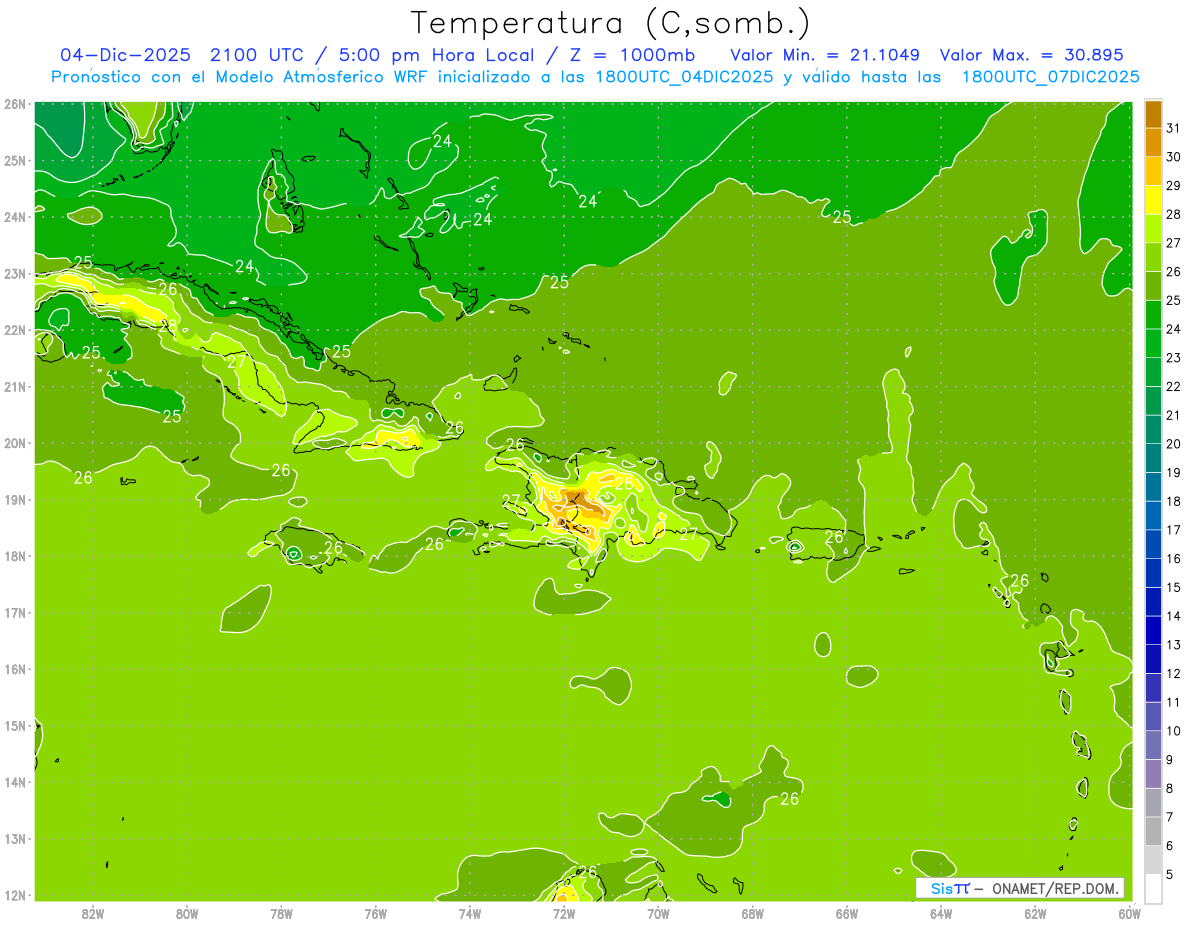The image size is (1200, 927).
Task: Click the 64W longitude axis label
Action: (941, 913)
